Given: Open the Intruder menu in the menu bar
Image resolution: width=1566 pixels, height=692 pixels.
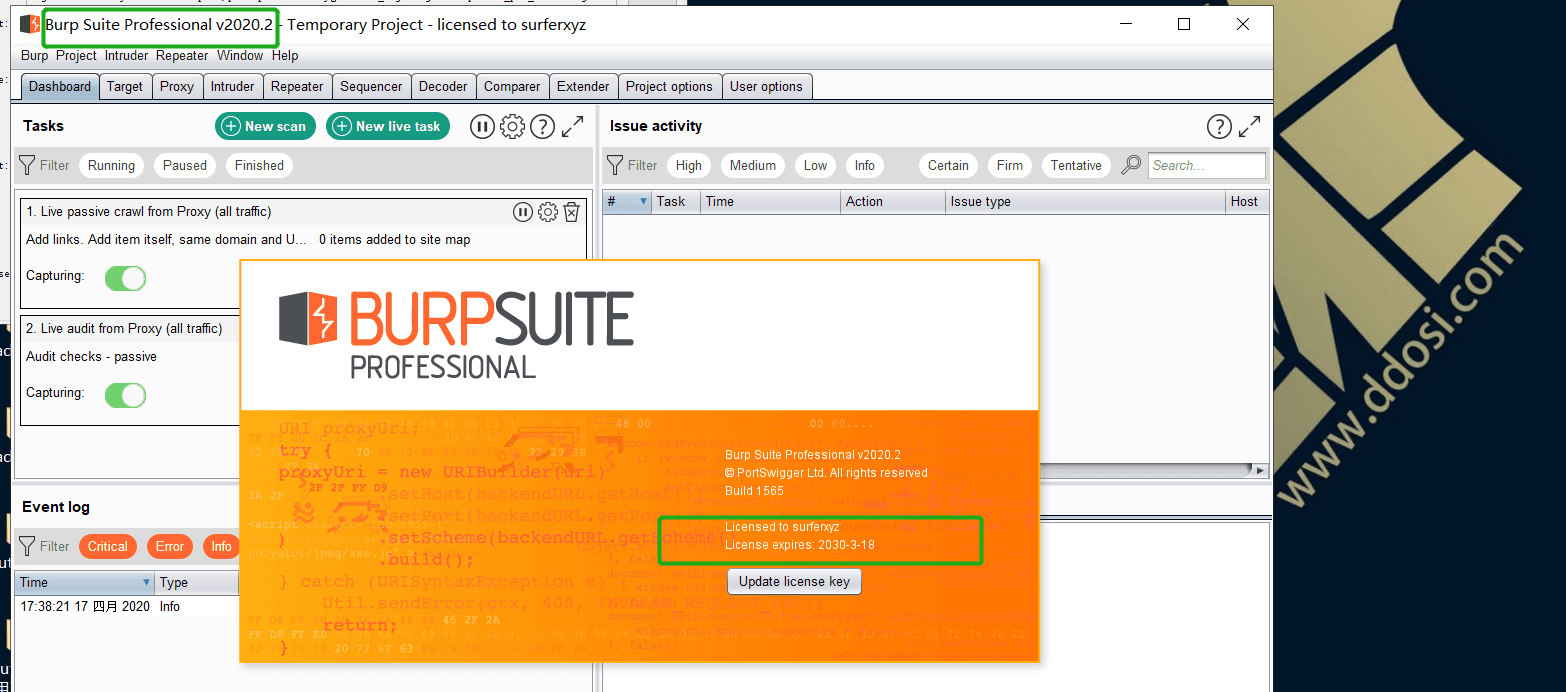Looking at the screenshot, I should click(126, 56).
